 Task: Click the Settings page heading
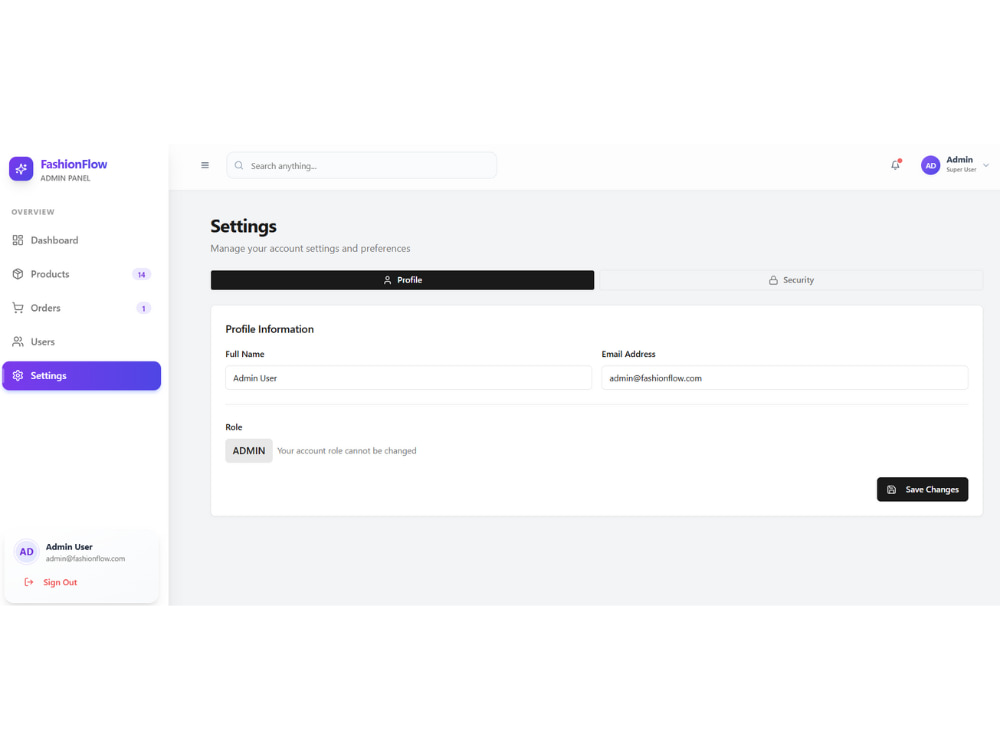click(x=244, y=226)
